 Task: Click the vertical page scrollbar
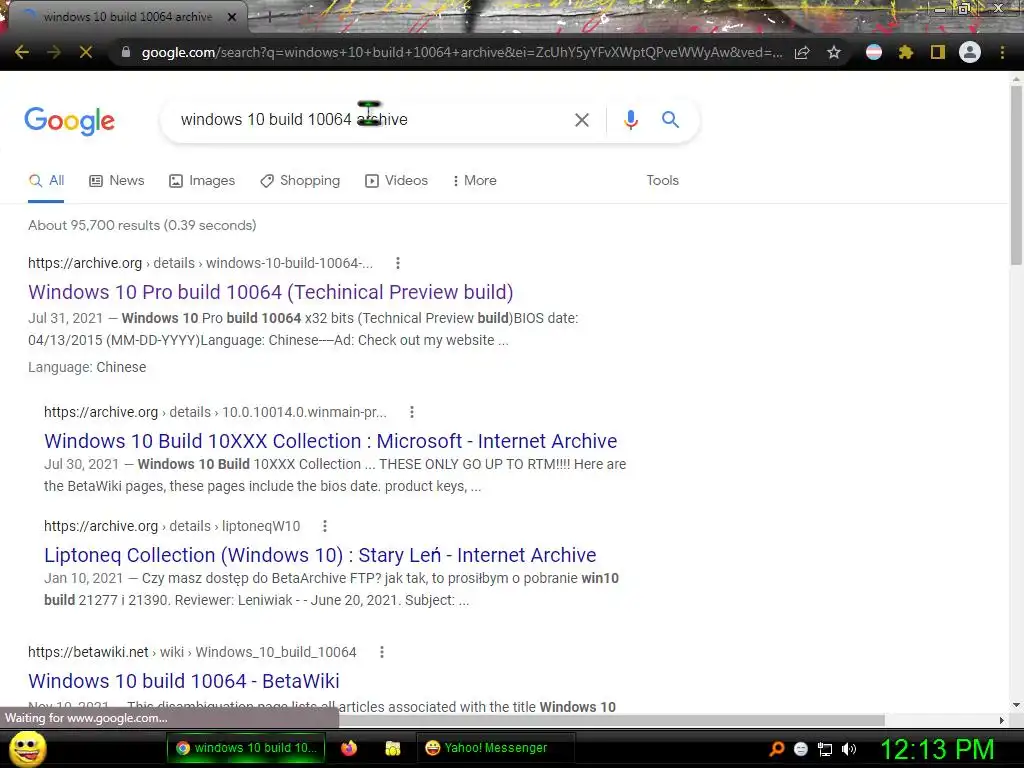tap(1016, 176)
